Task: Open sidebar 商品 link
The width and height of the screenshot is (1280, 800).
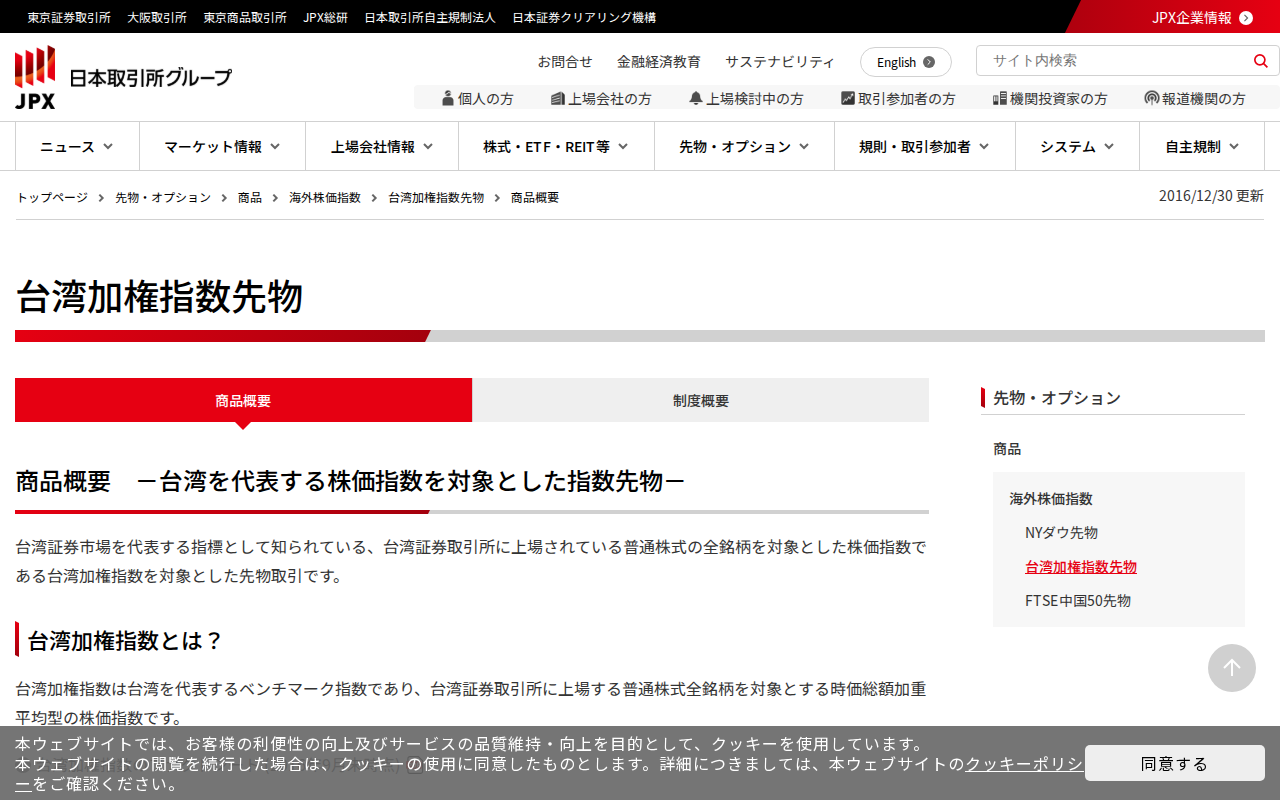Action: pos(1007,449)
